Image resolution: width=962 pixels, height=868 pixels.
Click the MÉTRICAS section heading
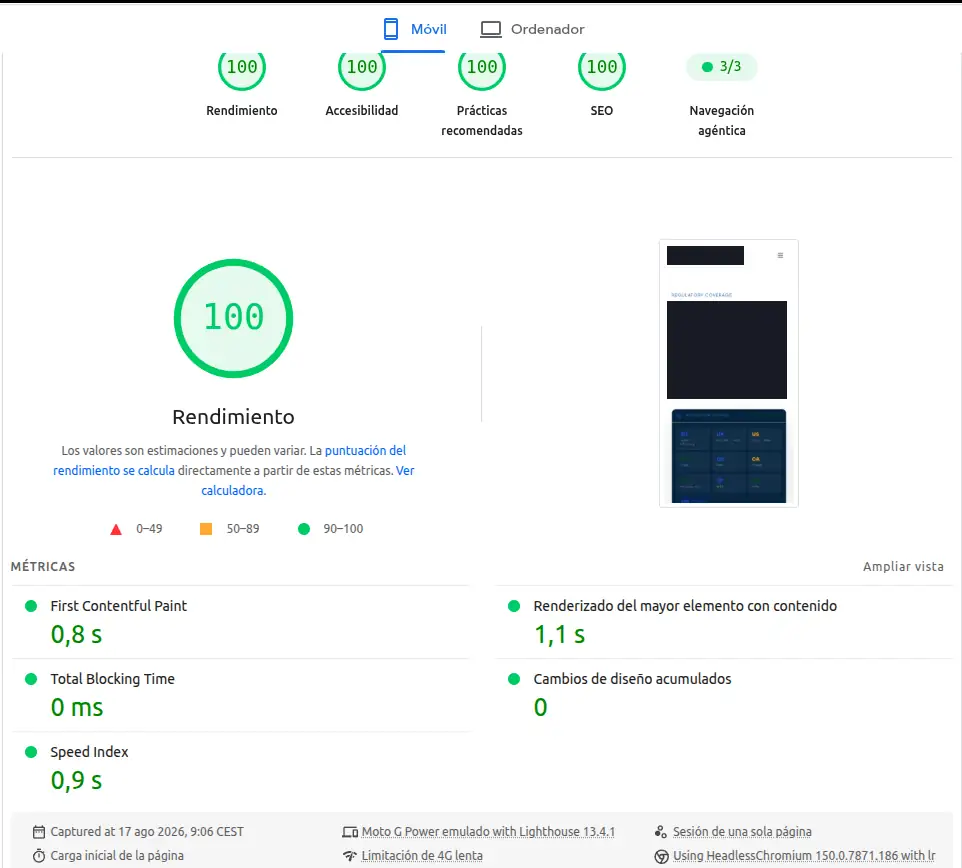[43, 567]
